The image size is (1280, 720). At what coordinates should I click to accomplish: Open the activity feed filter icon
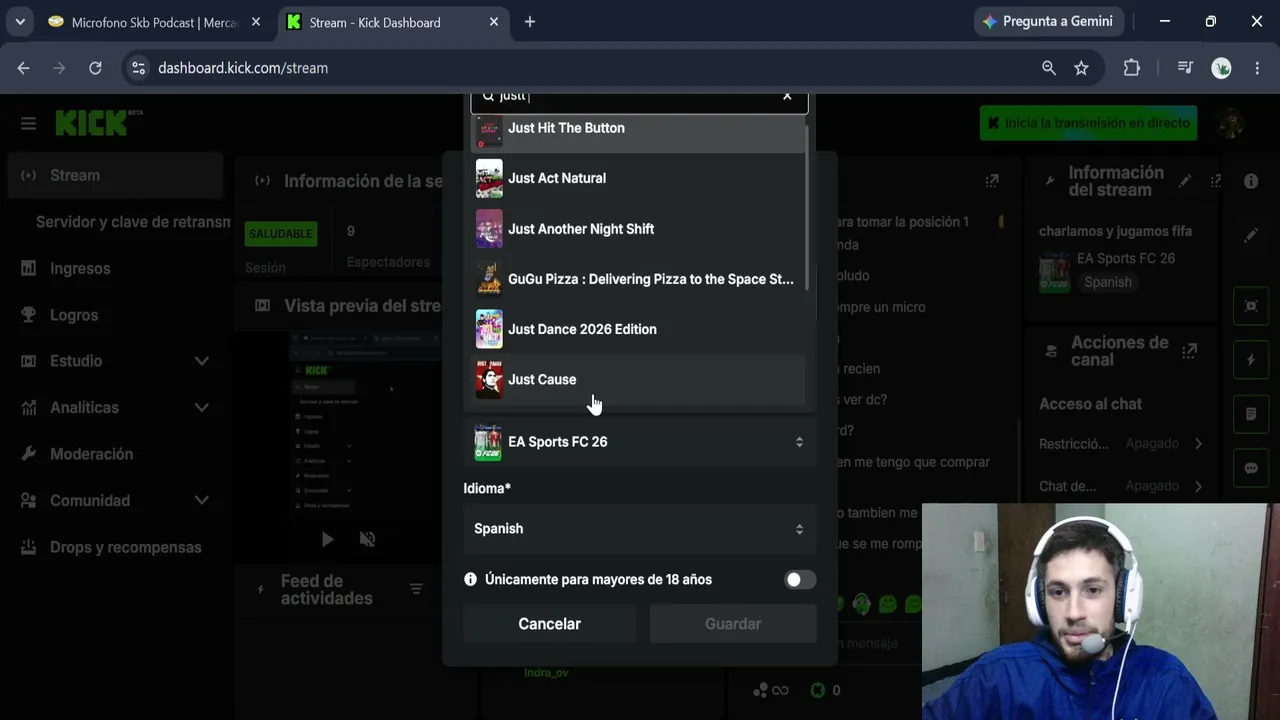416,589
